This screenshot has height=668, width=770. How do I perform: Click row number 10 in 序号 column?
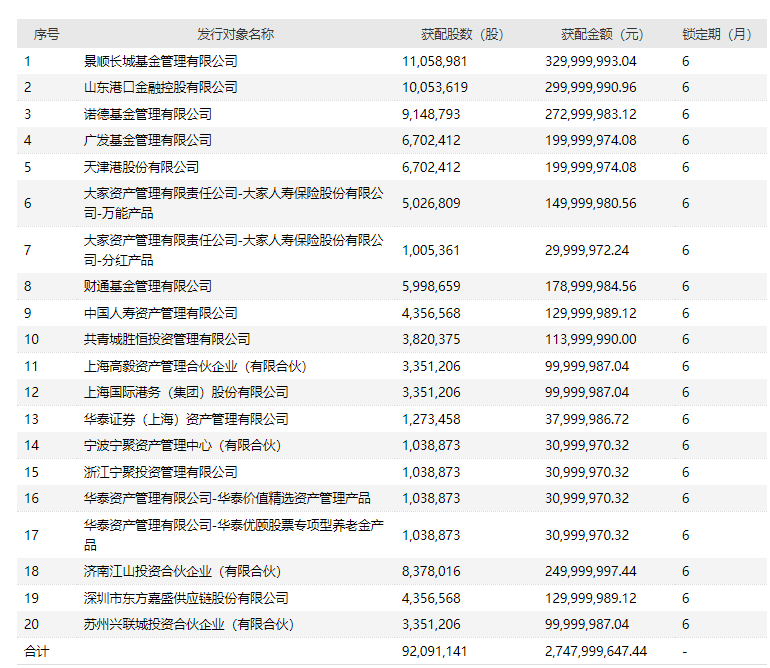(31, 339)
